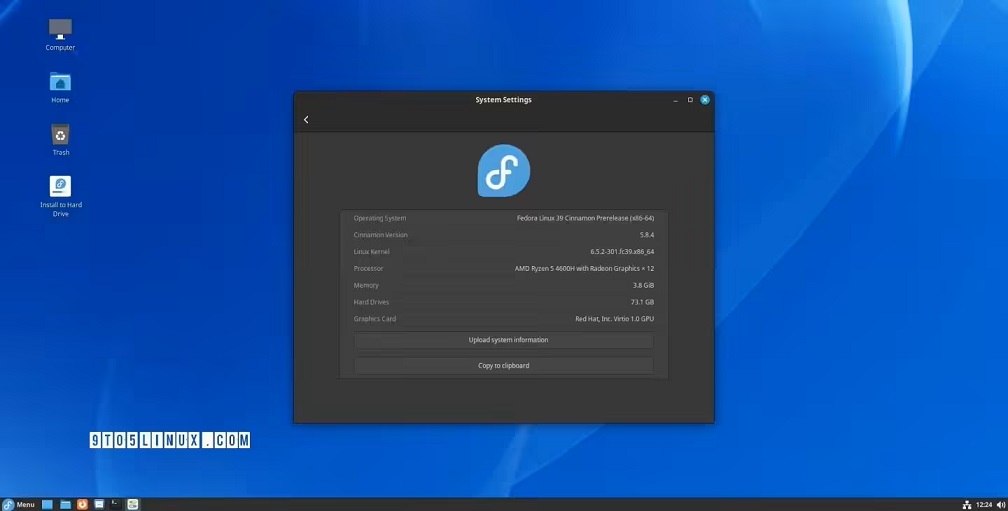Click the Cinnamon Version label
The image size is (1008, 511).
tap(381, 235)
